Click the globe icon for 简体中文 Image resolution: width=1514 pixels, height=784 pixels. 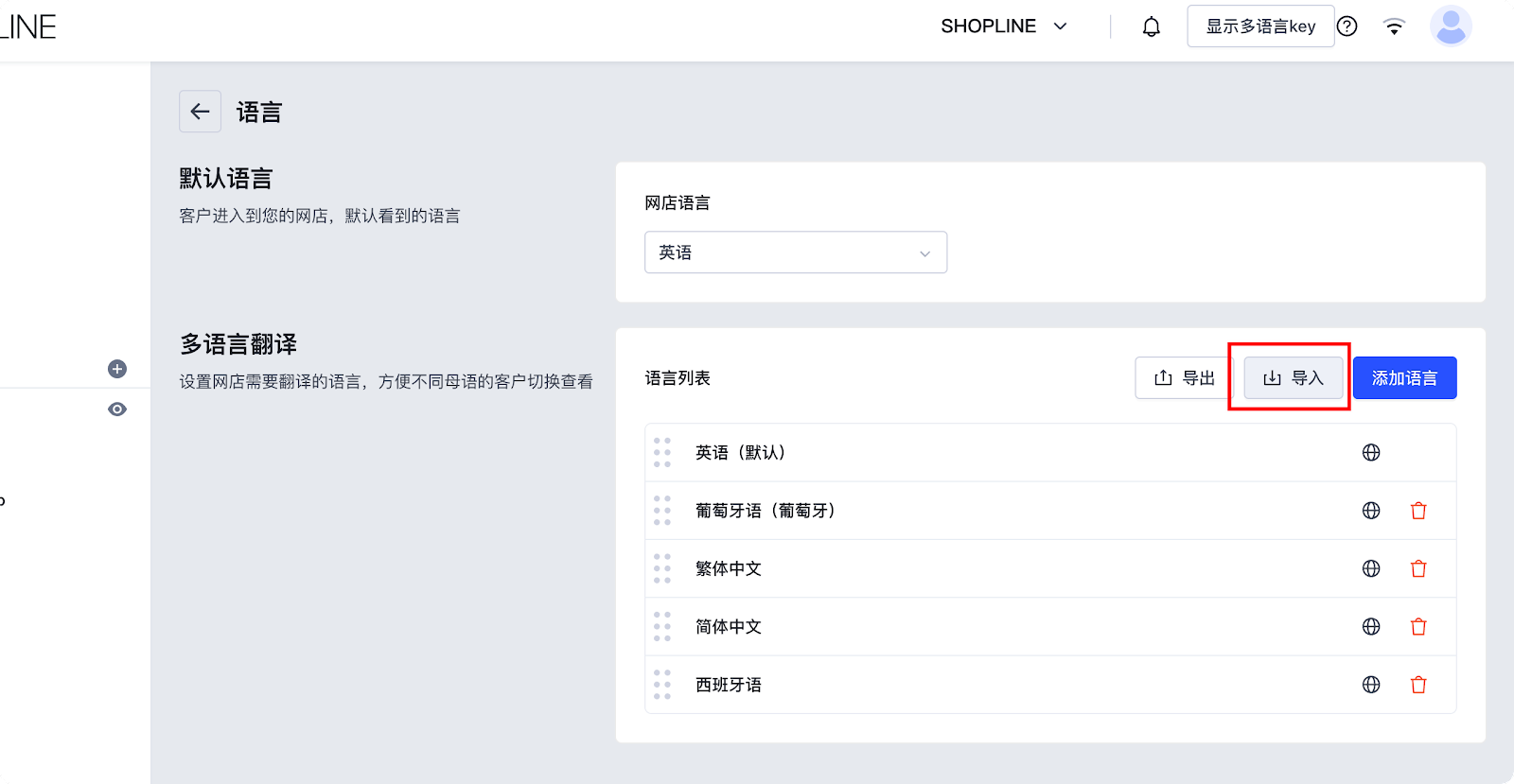tap(1370, 626)
